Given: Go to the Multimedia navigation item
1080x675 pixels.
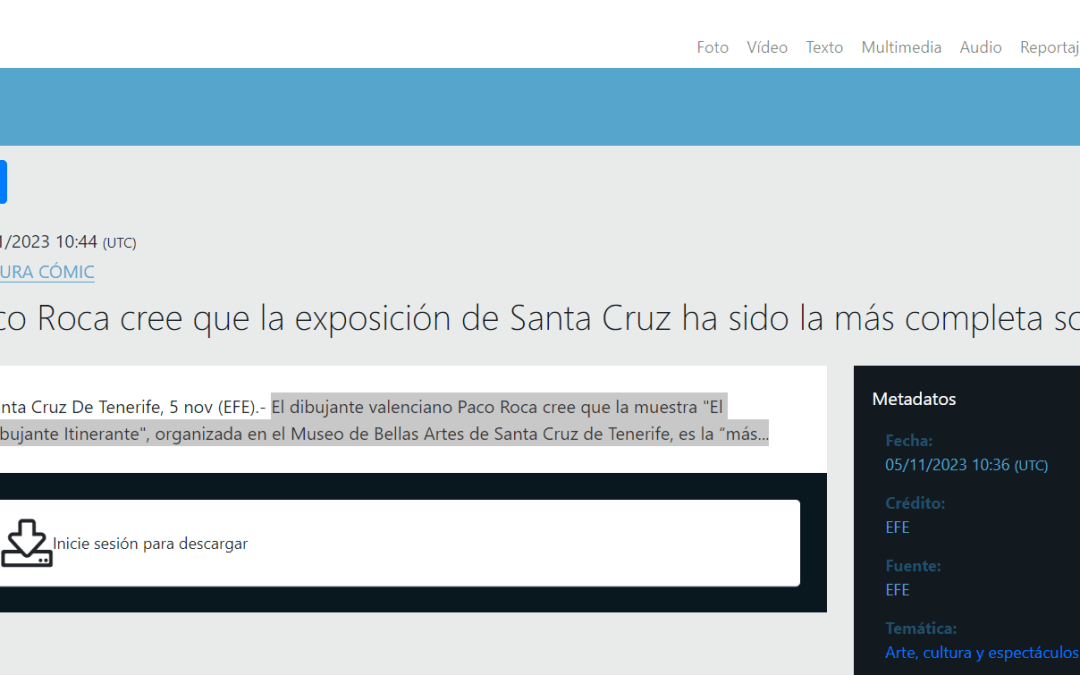Looking at the screenshot, I should 901,48.
